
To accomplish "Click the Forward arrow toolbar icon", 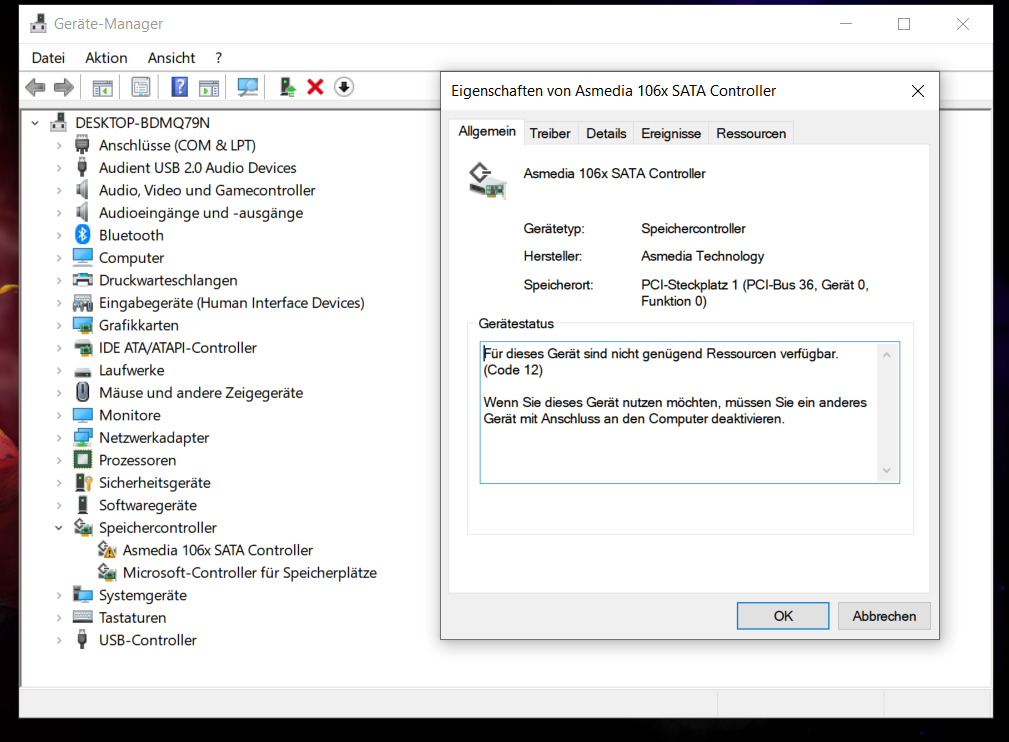I will click(64, 87).
